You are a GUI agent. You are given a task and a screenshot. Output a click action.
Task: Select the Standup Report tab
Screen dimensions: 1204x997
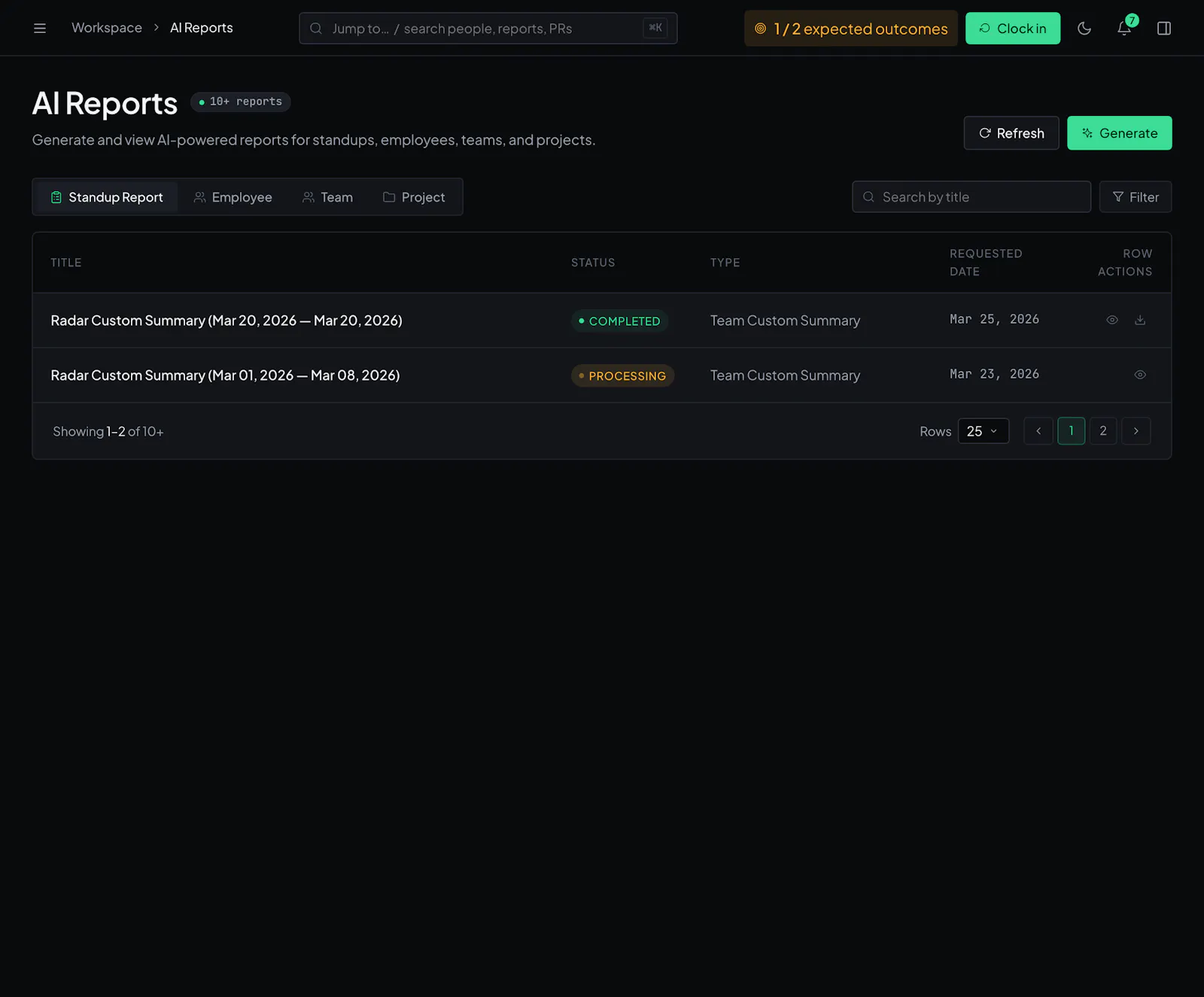click(x=107, y=197)
